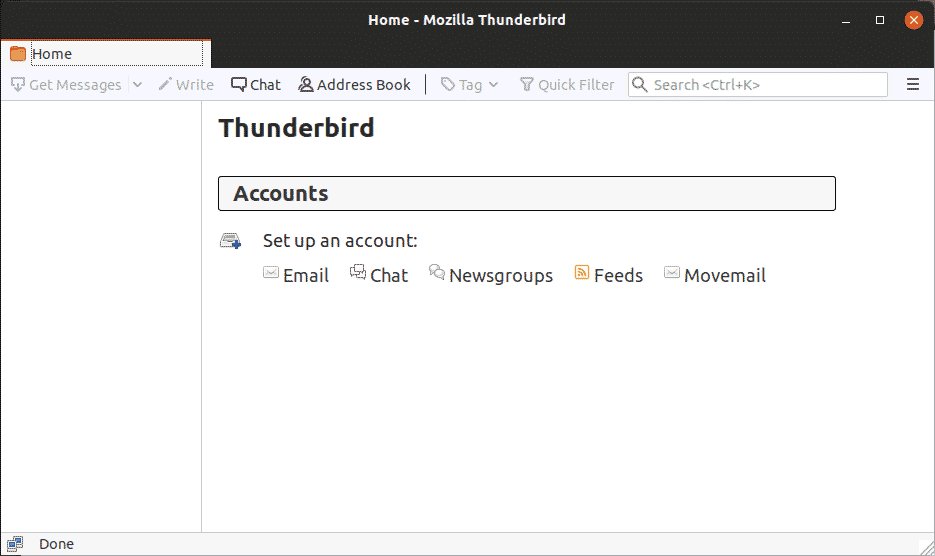Open Chat from the toolbar
935x556 pixels.
click(x=256, y=85)
